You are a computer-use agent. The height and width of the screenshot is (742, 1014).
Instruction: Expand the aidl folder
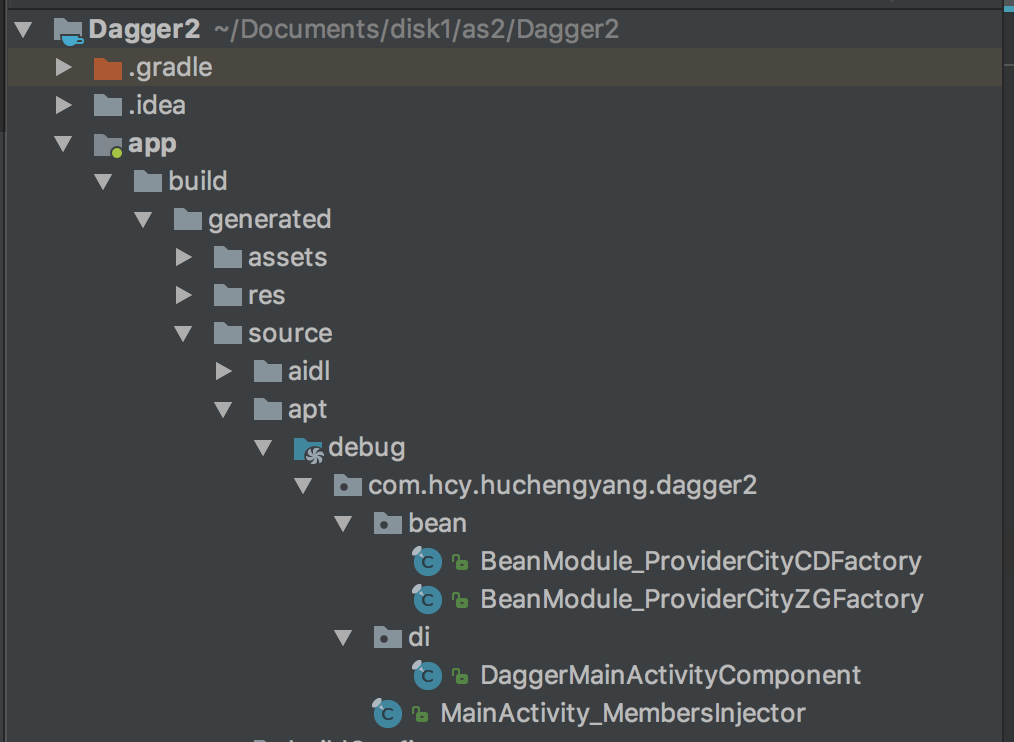point(223,372)
